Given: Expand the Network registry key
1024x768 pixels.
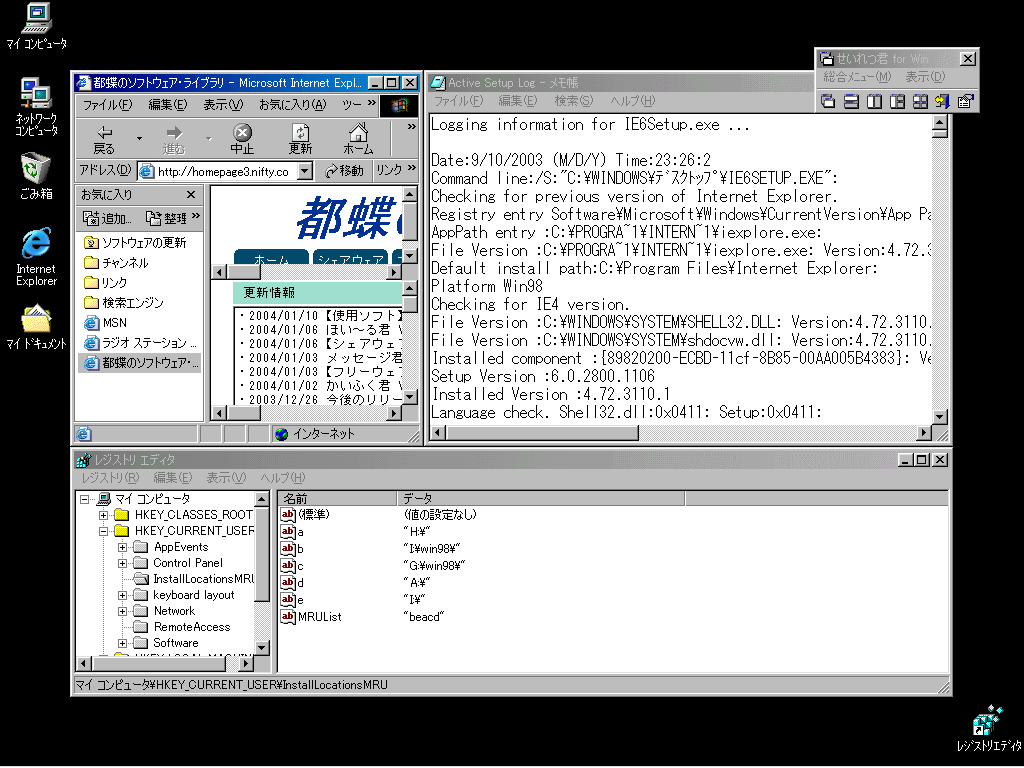Looking at the screenshot, I should [122, 611].
